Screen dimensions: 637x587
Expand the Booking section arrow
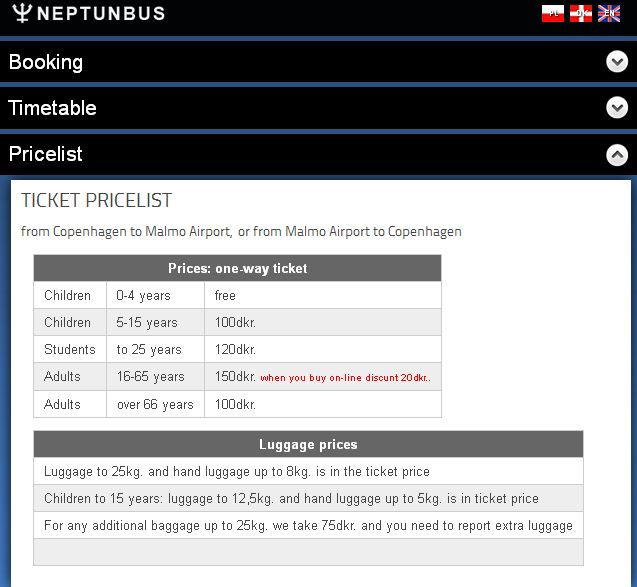tap(617, 62)
